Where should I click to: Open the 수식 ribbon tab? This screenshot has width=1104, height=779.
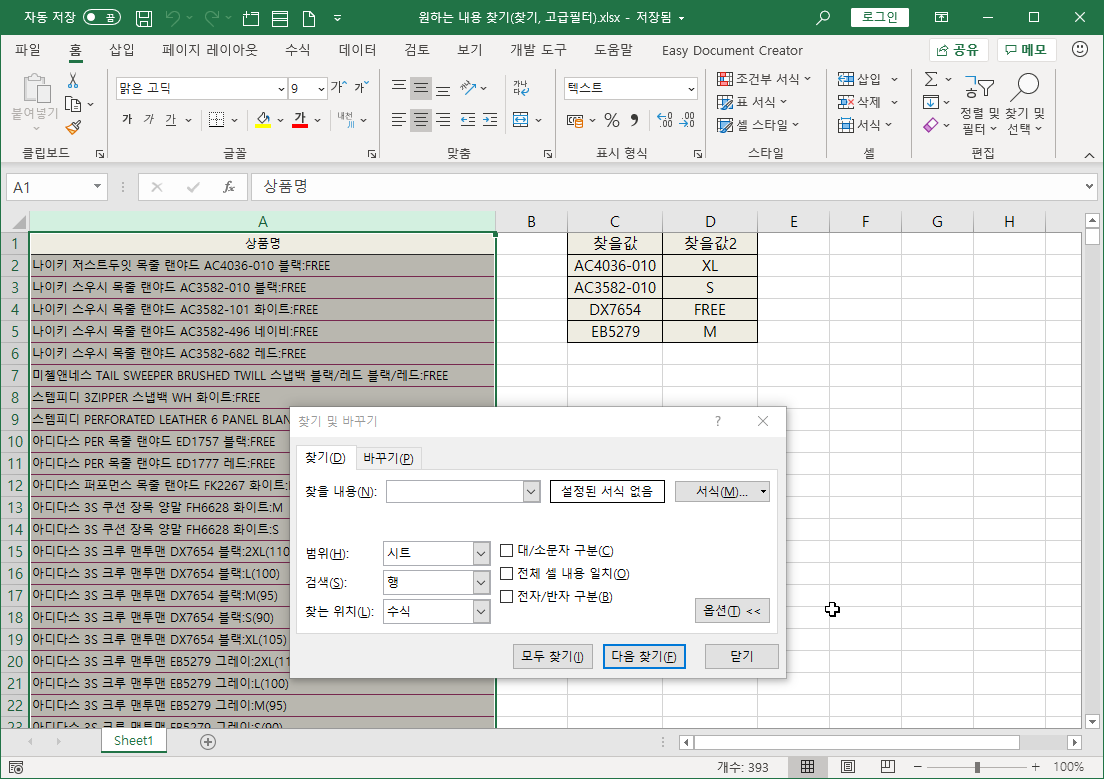coord(297,50)
